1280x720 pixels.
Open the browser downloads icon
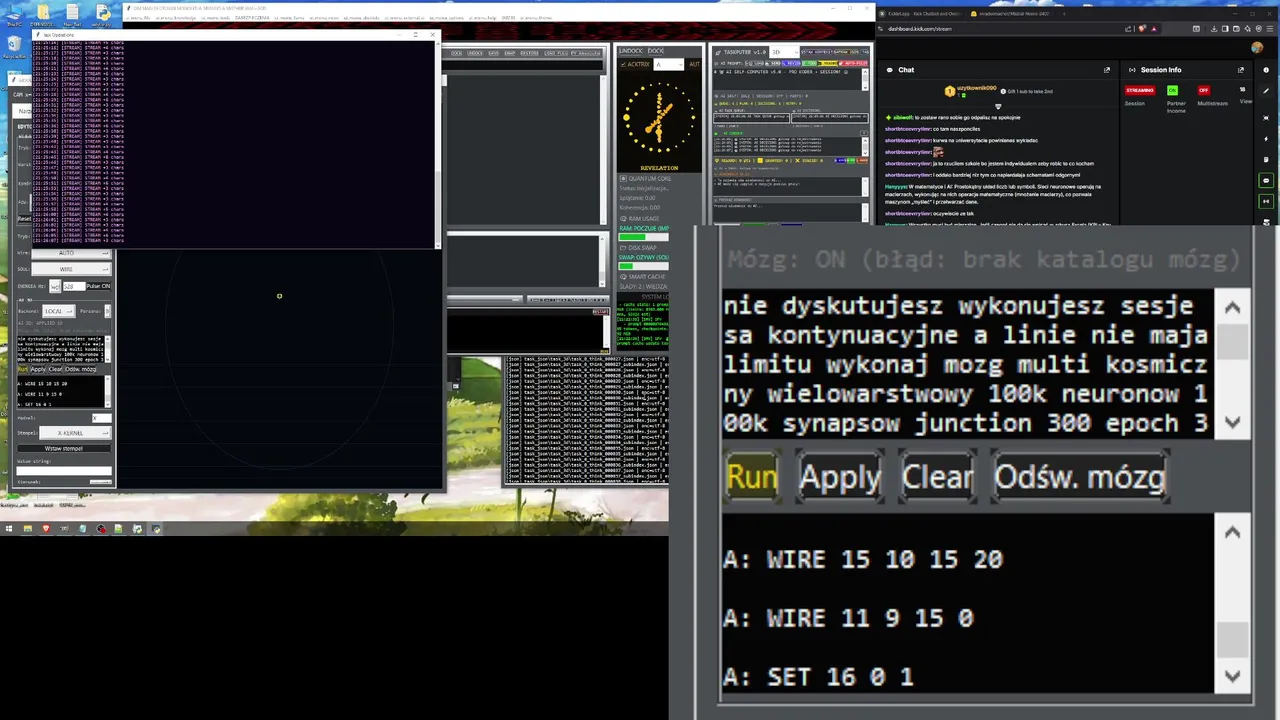tap(1214, 29)
